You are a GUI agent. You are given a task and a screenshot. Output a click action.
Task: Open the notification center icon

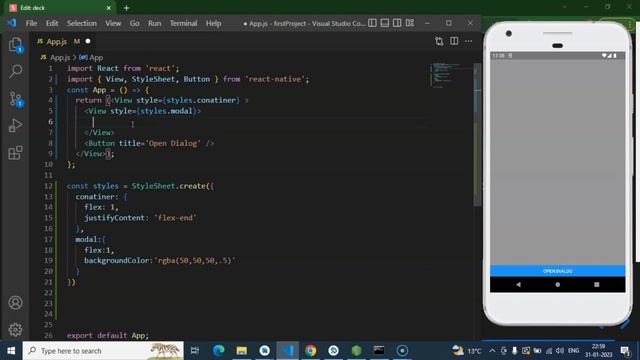[x=625, y=351]
